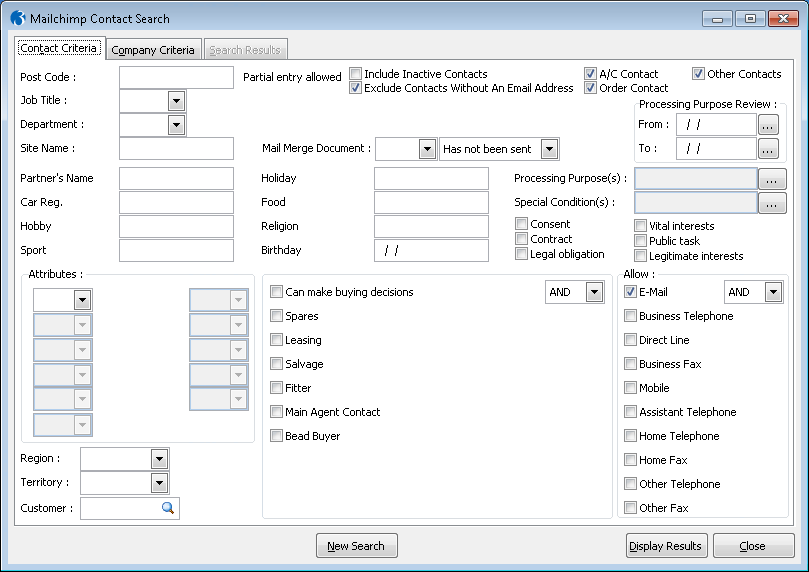Open the Processing Purpose(s) browse button
Image resolution: width=809 pixels, height=572 pixels.
[772, 179]
